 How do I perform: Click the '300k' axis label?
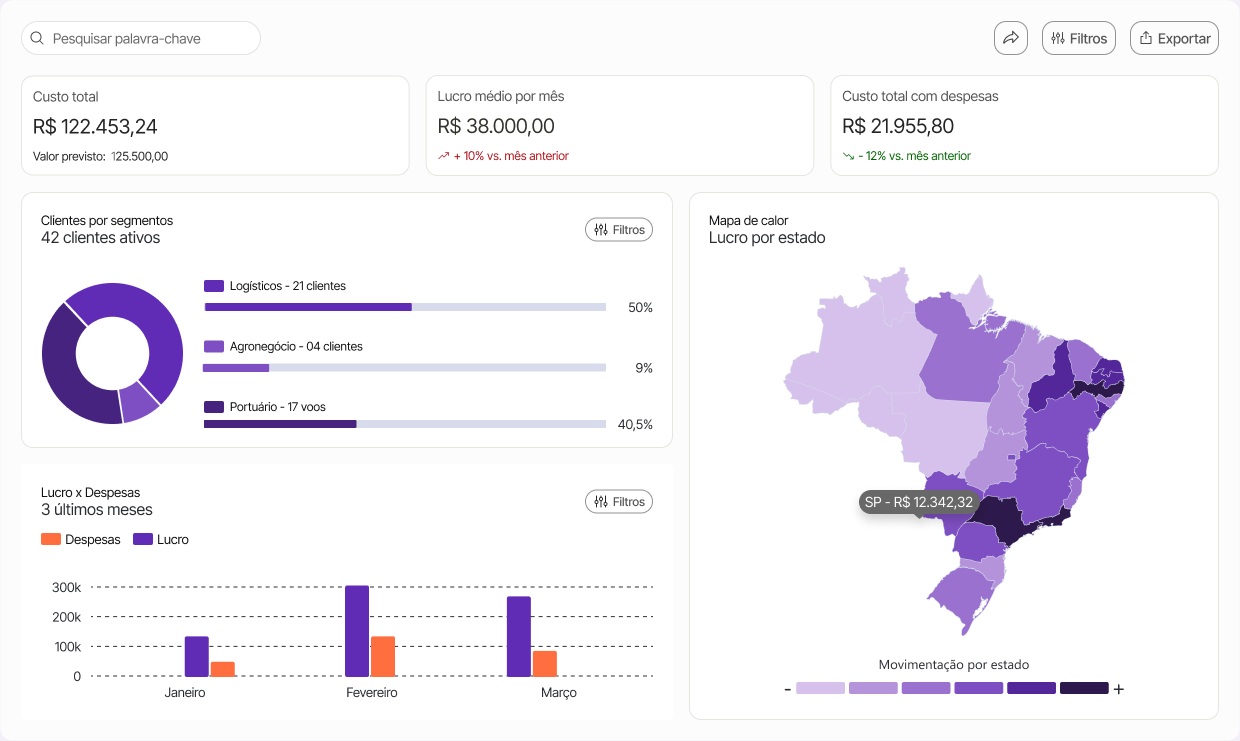click(x=66, y=587)
